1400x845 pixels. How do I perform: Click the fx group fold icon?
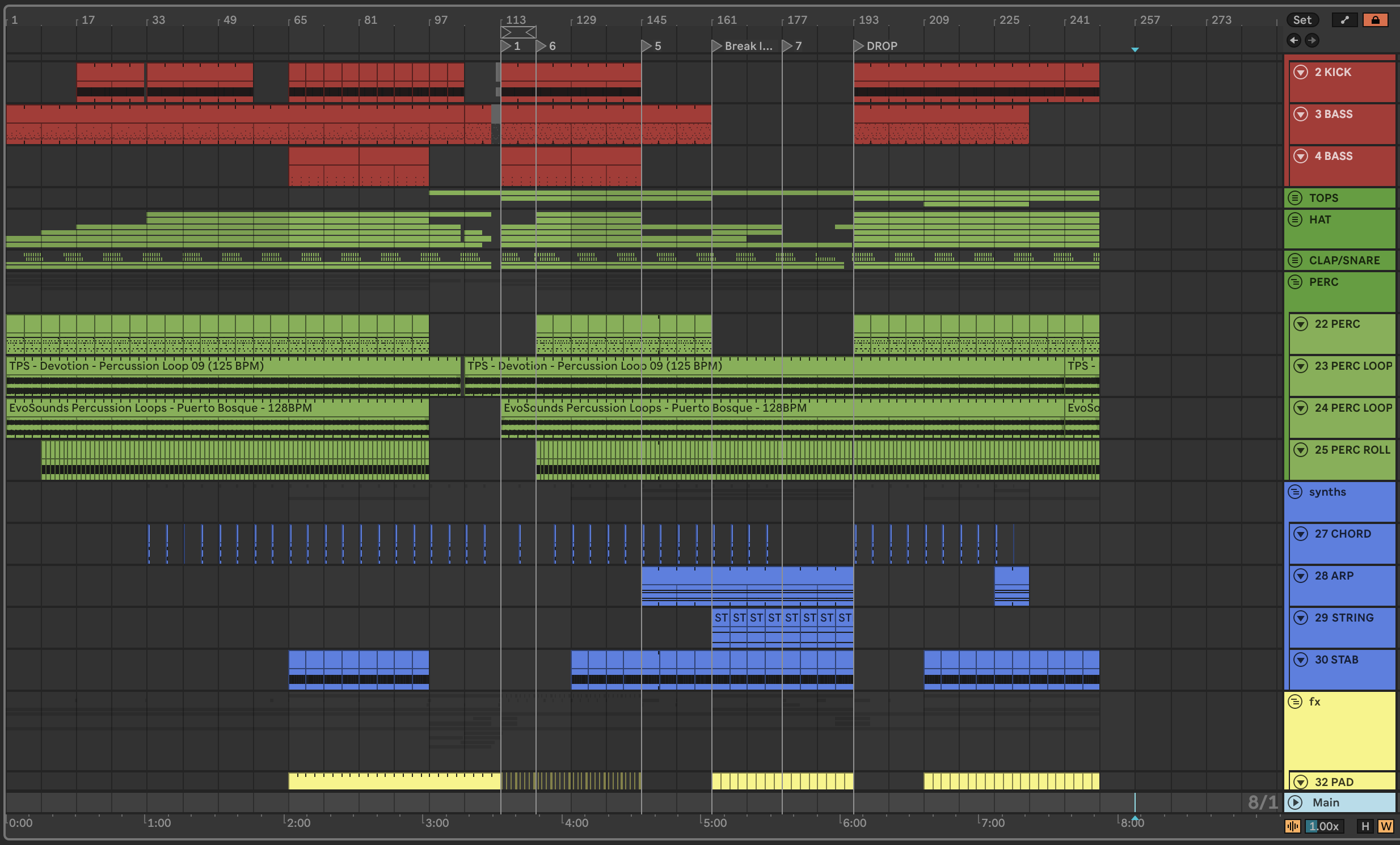click(1295, 702)
